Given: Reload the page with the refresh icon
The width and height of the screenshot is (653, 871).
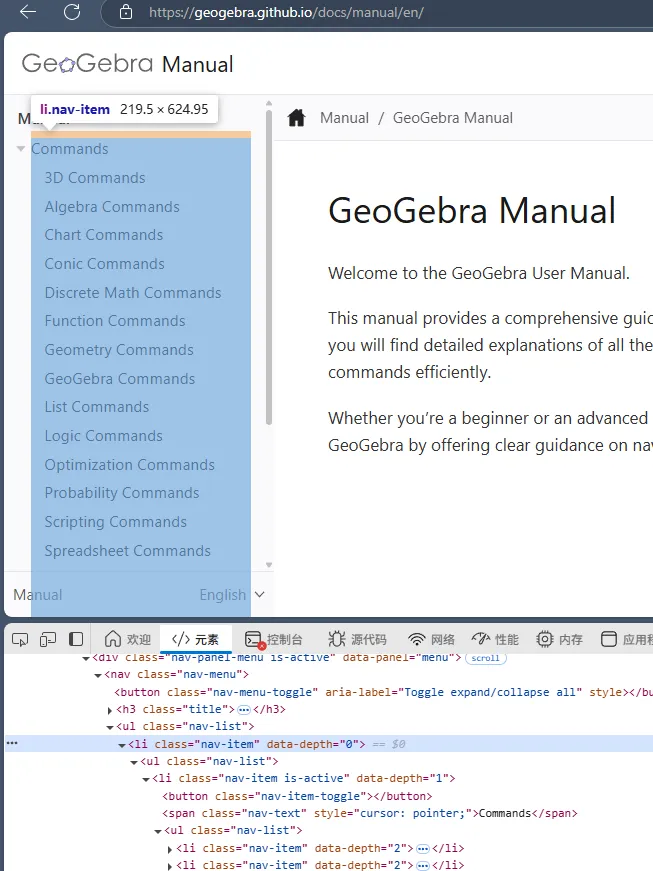Looking at the screenshot, I should pyautogui.click(x=72, y=12).
